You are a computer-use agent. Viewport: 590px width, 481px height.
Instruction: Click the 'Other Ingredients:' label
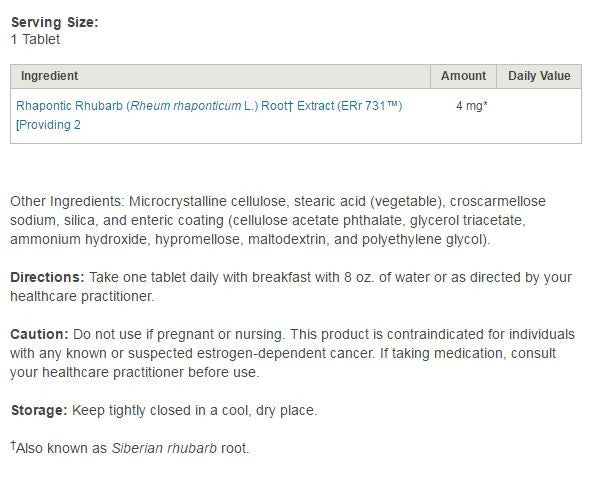coord(67,201)
